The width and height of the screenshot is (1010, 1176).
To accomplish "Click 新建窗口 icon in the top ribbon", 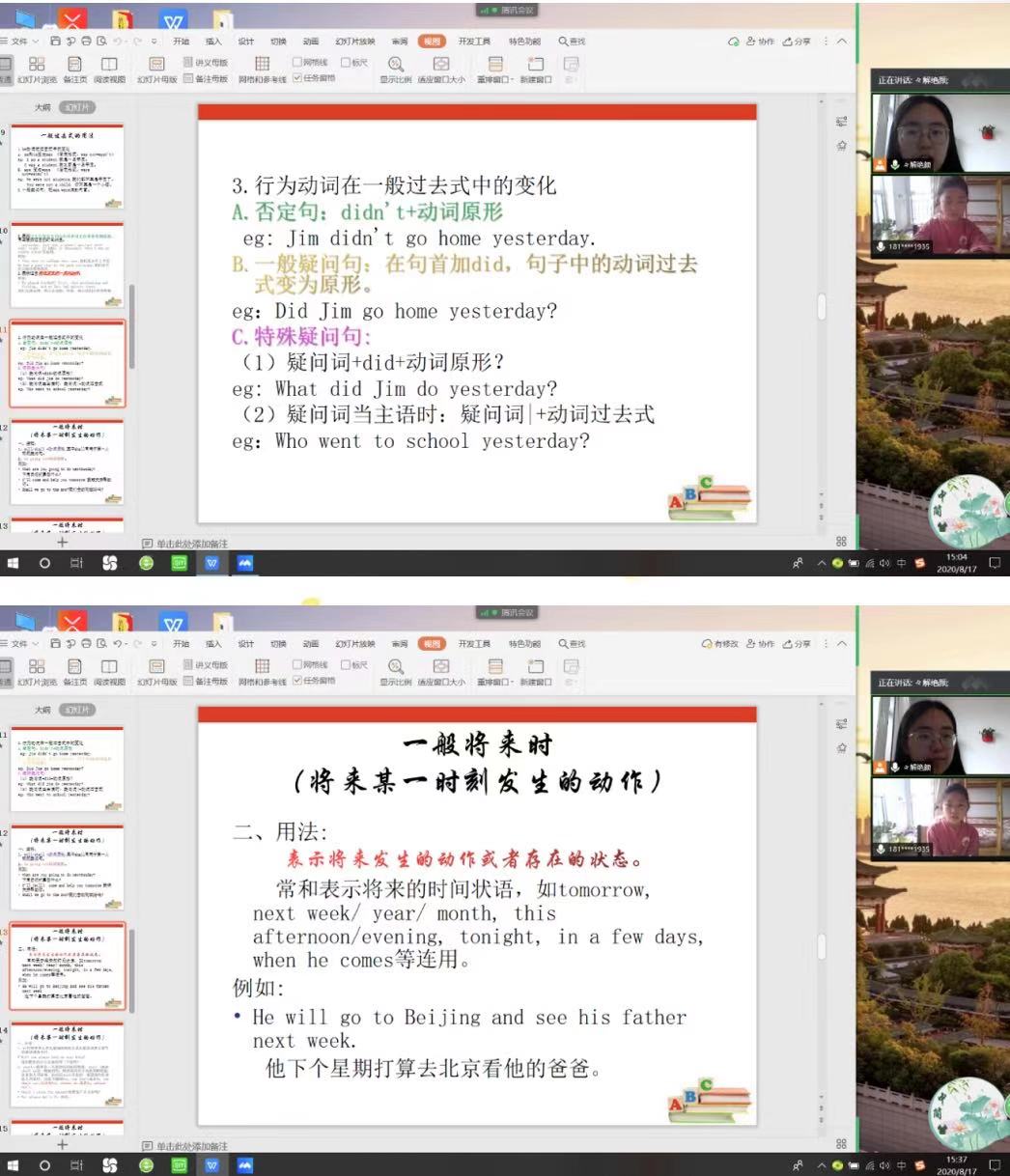I will coord(535,65).
